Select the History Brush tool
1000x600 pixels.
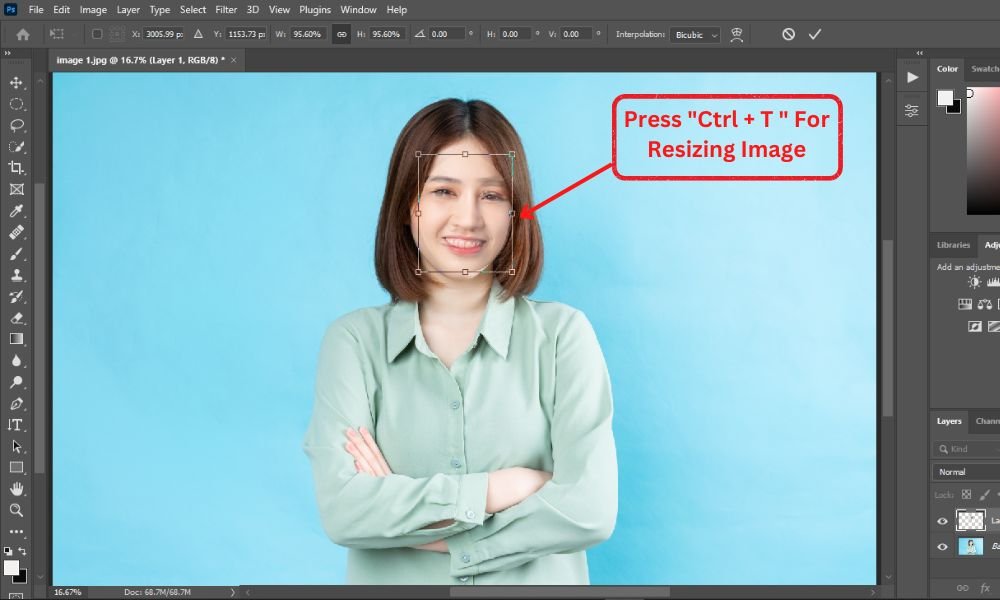pyautogui.click(x=17, y=296)
